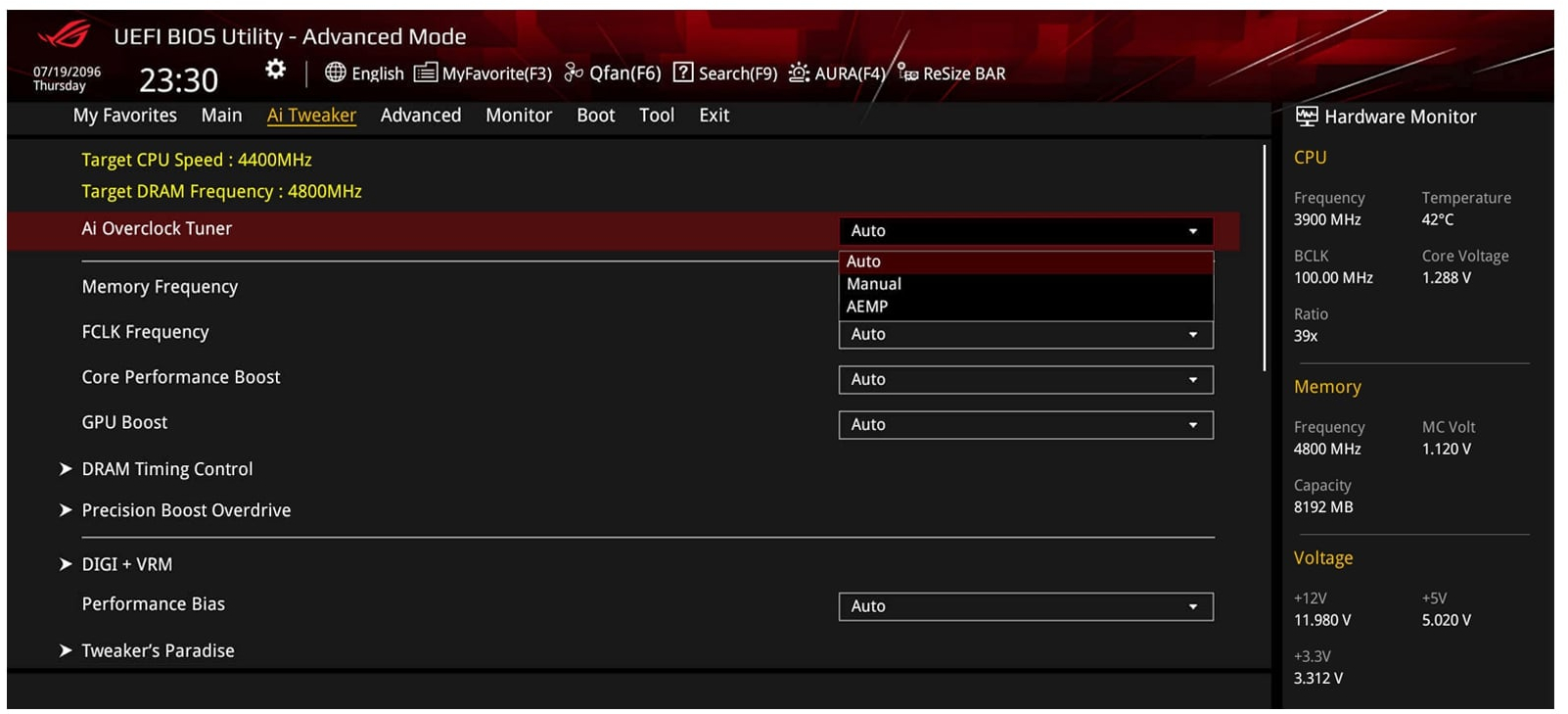Expand Precision Boost Overdrive submenu
Image resolution: width=1568 pixels, height=714 pixels.
(186, 510)
